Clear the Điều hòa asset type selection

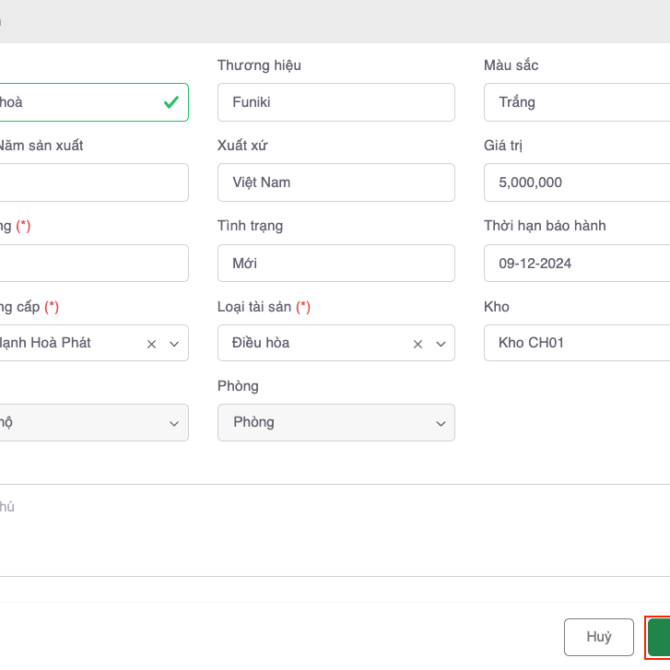click(418, 343)
